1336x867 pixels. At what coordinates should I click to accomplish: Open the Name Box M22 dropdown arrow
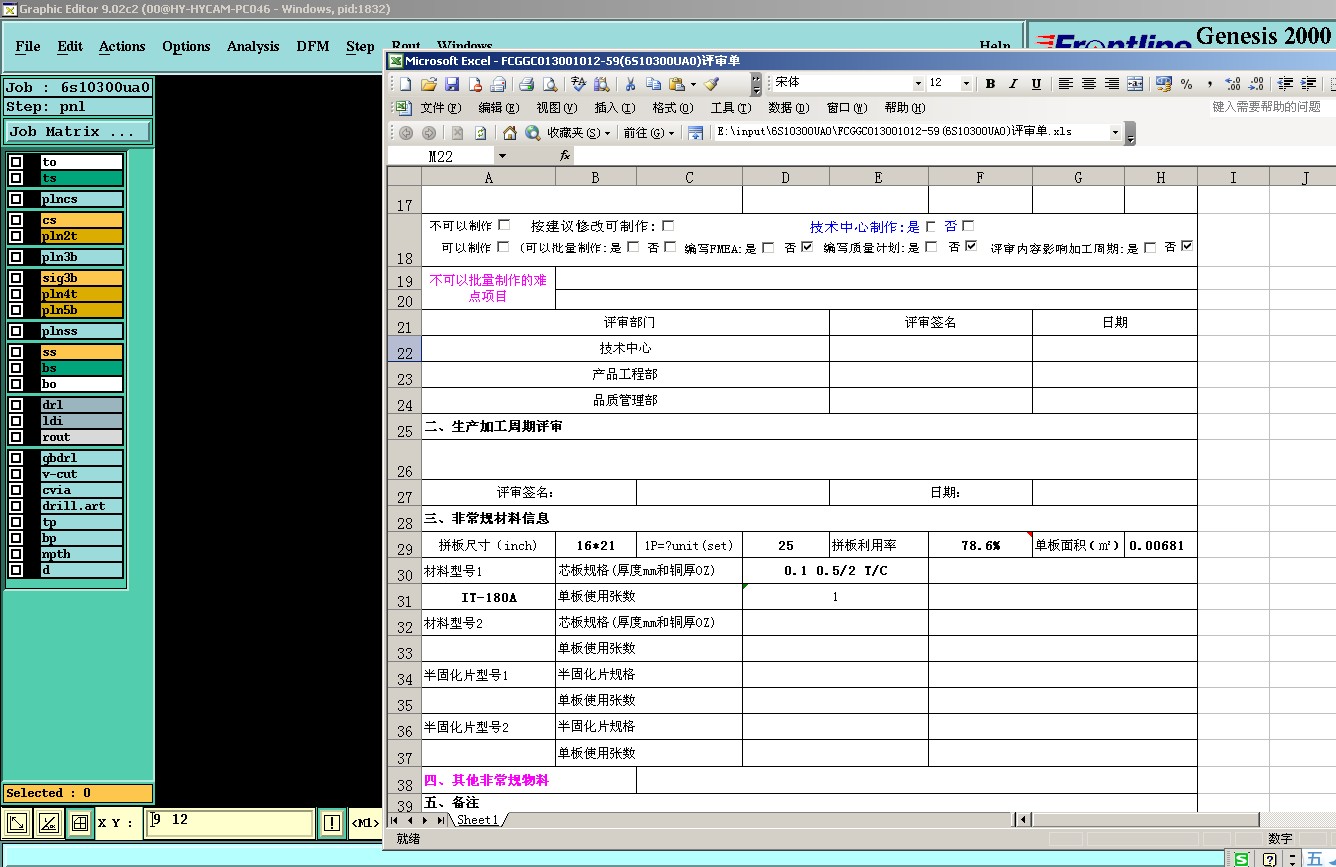pos(502,156)
